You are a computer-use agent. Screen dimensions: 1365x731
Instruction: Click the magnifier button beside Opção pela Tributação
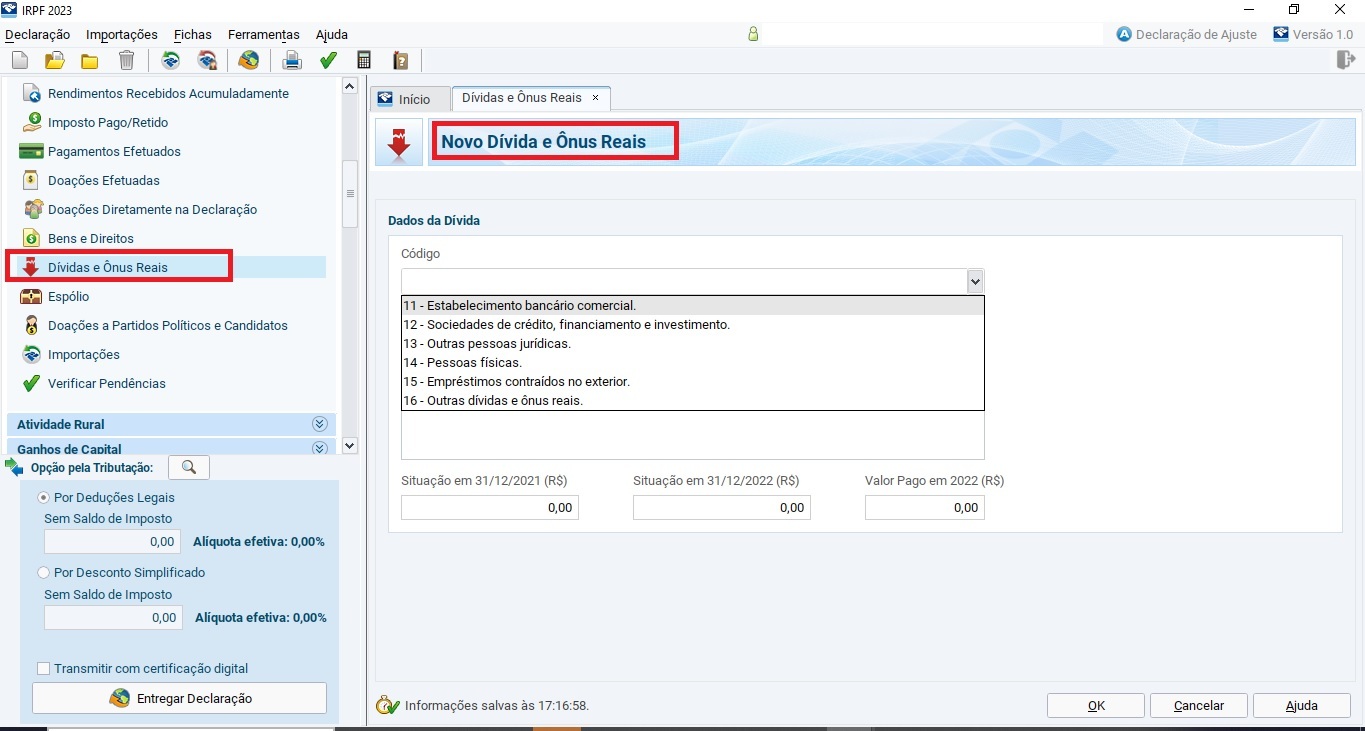coord(189,467)
